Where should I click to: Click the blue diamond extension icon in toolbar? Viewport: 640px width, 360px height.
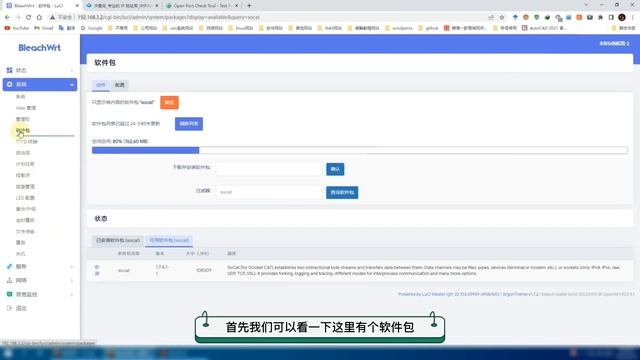[x=515, y=17]
